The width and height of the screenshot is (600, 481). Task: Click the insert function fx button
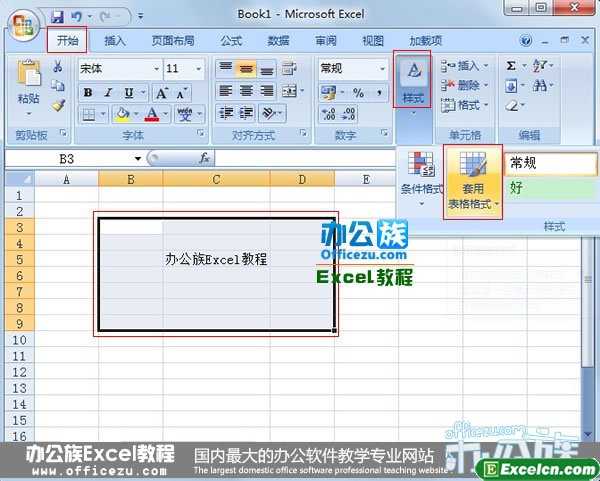204,158
